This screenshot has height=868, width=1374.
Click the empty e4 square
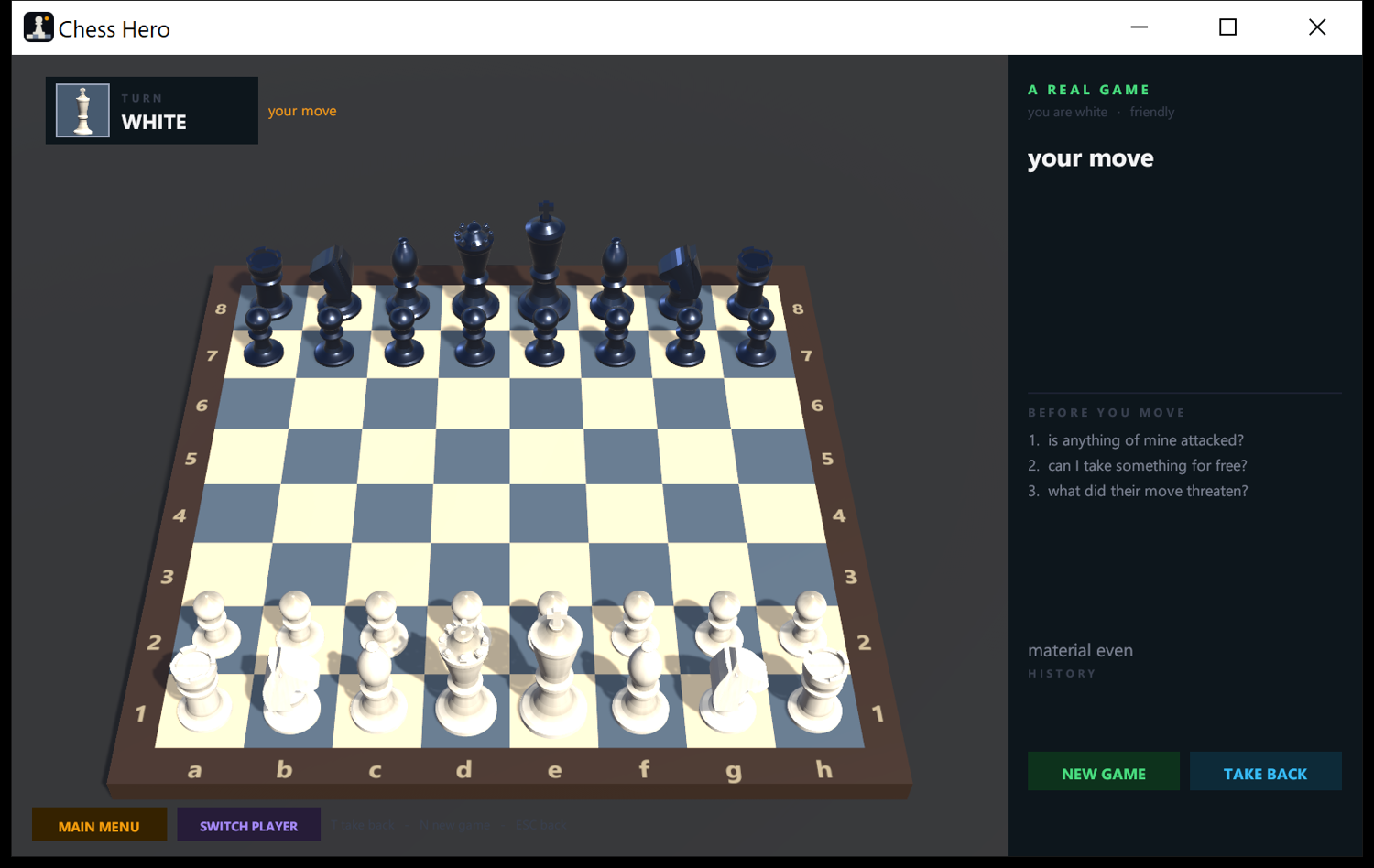tap(549, 514)
